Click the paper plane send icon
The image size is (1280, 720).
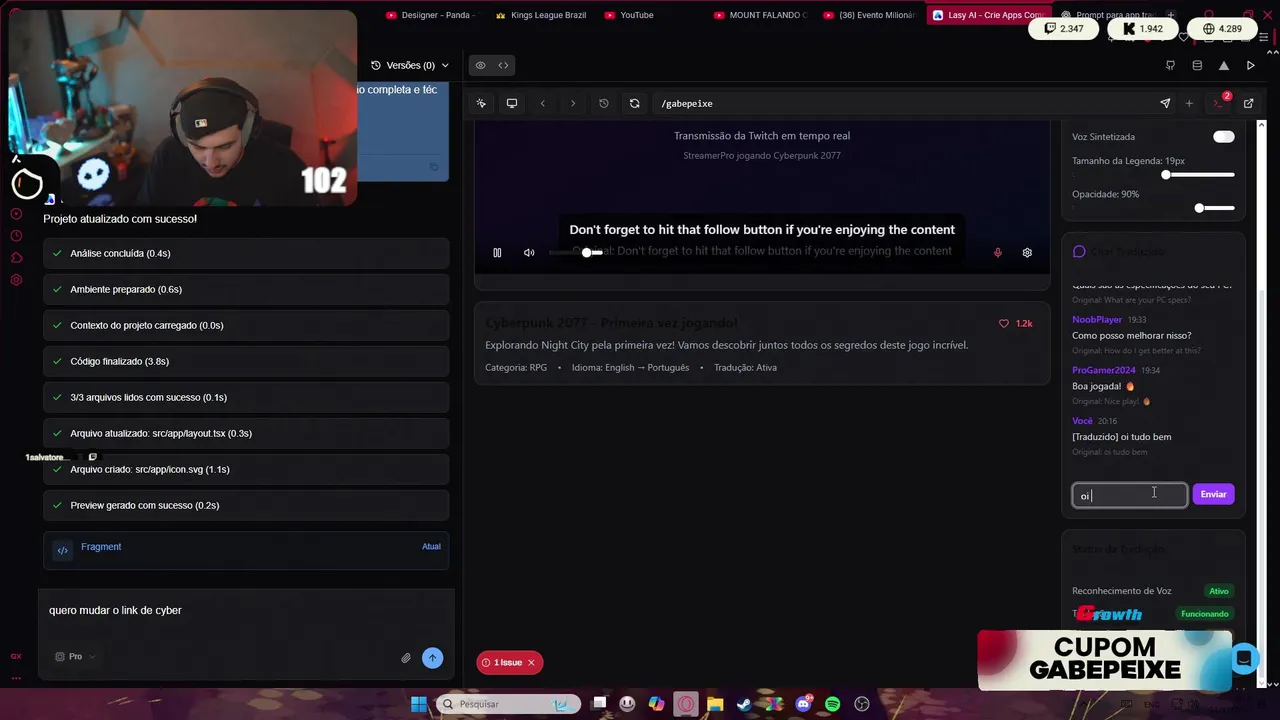pyautogui.click(x=1165, y=103)
